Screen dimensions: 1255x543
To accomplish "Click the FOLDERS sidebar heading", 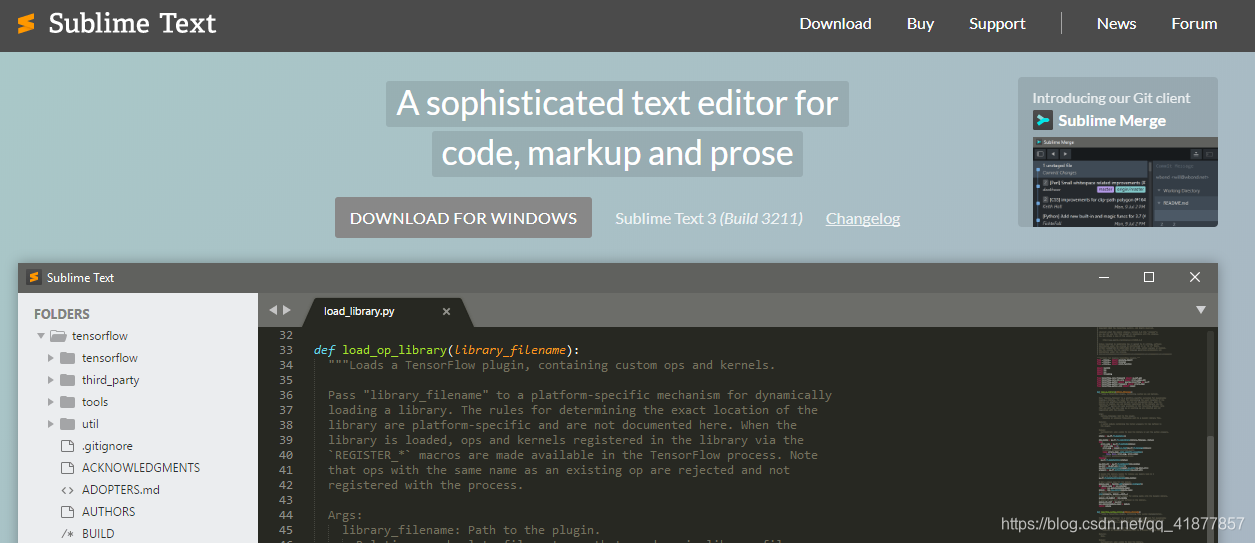I will 62,314.
